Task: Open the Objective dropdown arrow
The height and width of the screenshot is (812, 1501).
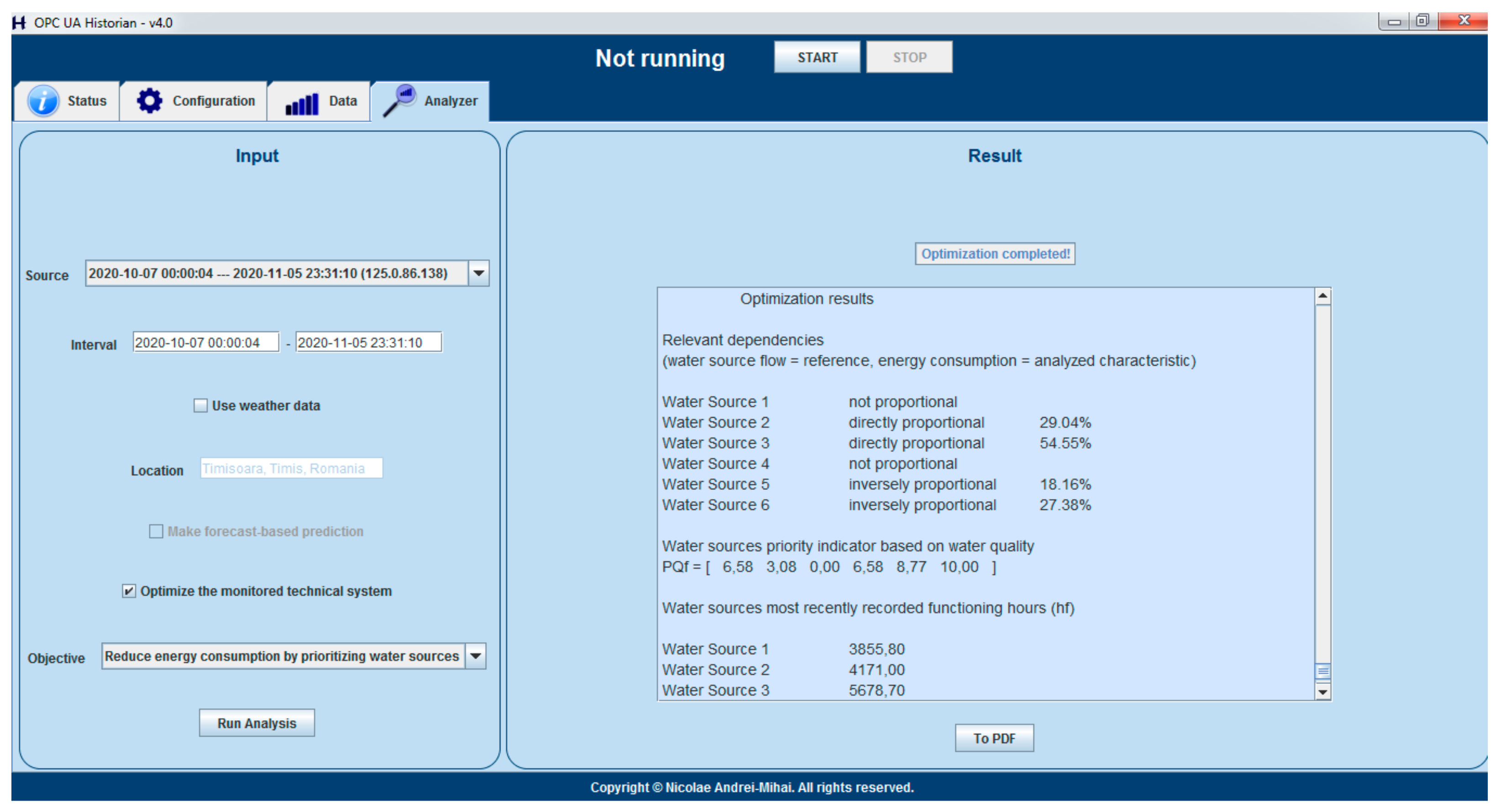Action: 476,656
